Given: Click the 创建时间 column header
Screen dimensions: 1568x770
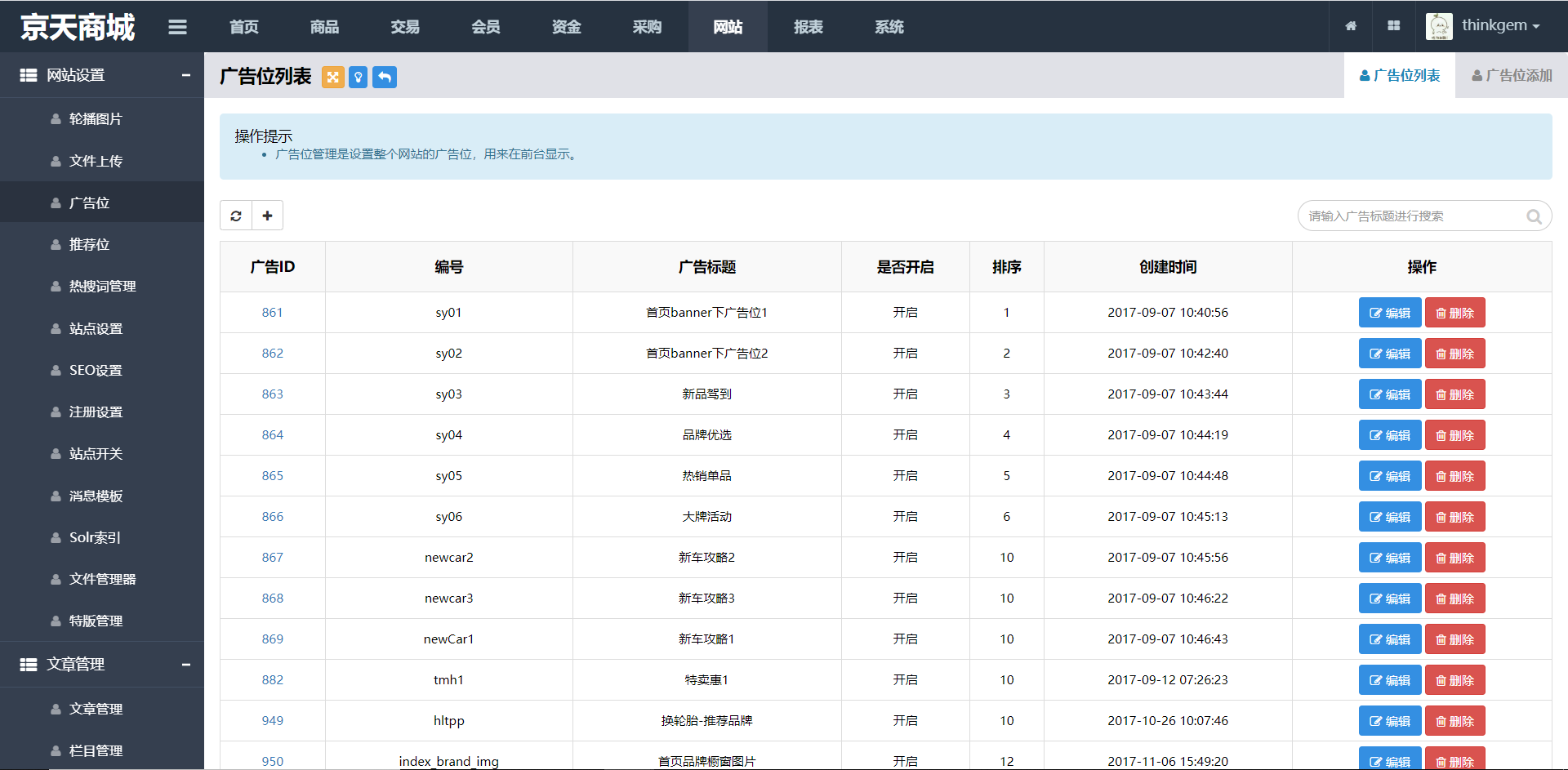Looking at the screenshot, I should click(x=1168, y=267).
